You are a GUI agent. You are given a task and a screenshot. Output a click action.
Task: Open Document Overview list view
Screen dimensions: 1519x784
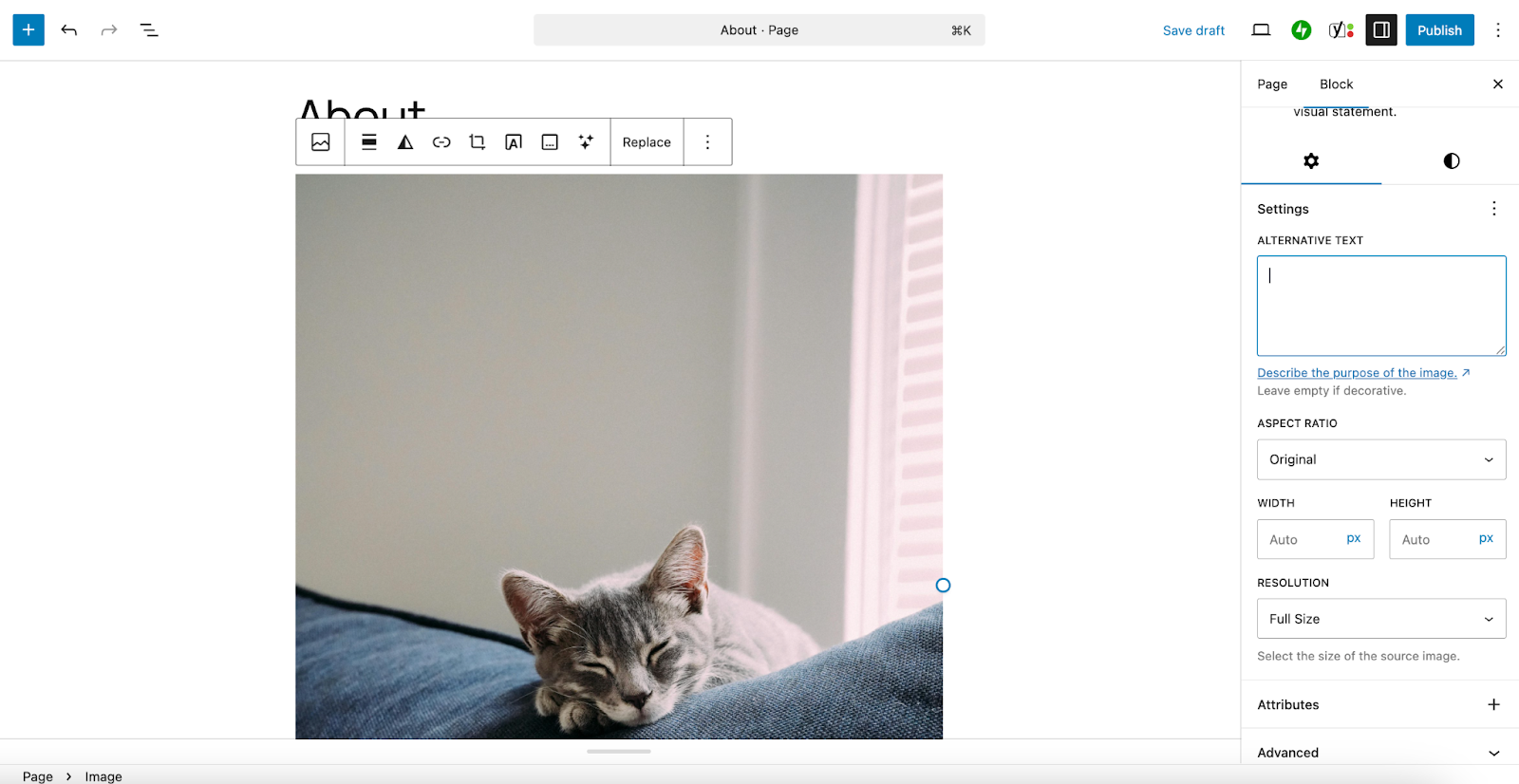coord(149,30)
